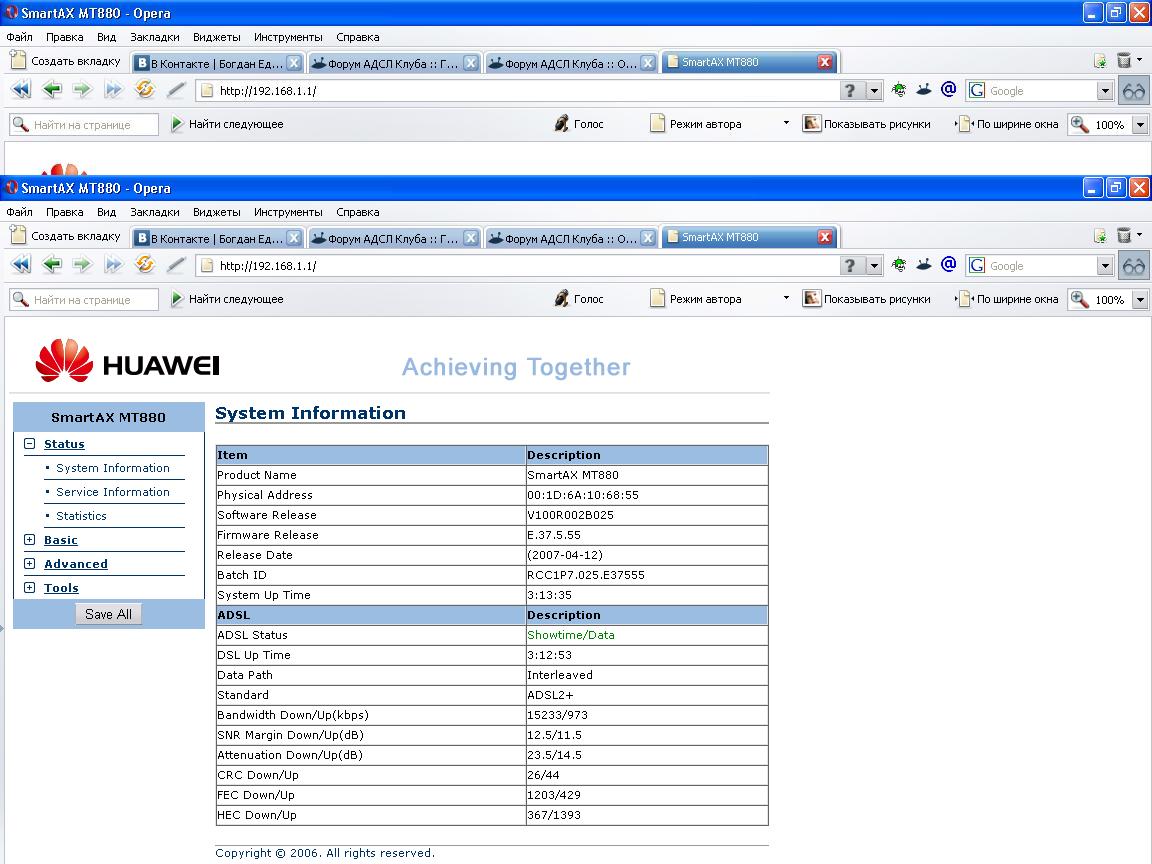1152x864 pixels.
Task: Click the Voice (Голос) button in front window
Action: [579, 299]
